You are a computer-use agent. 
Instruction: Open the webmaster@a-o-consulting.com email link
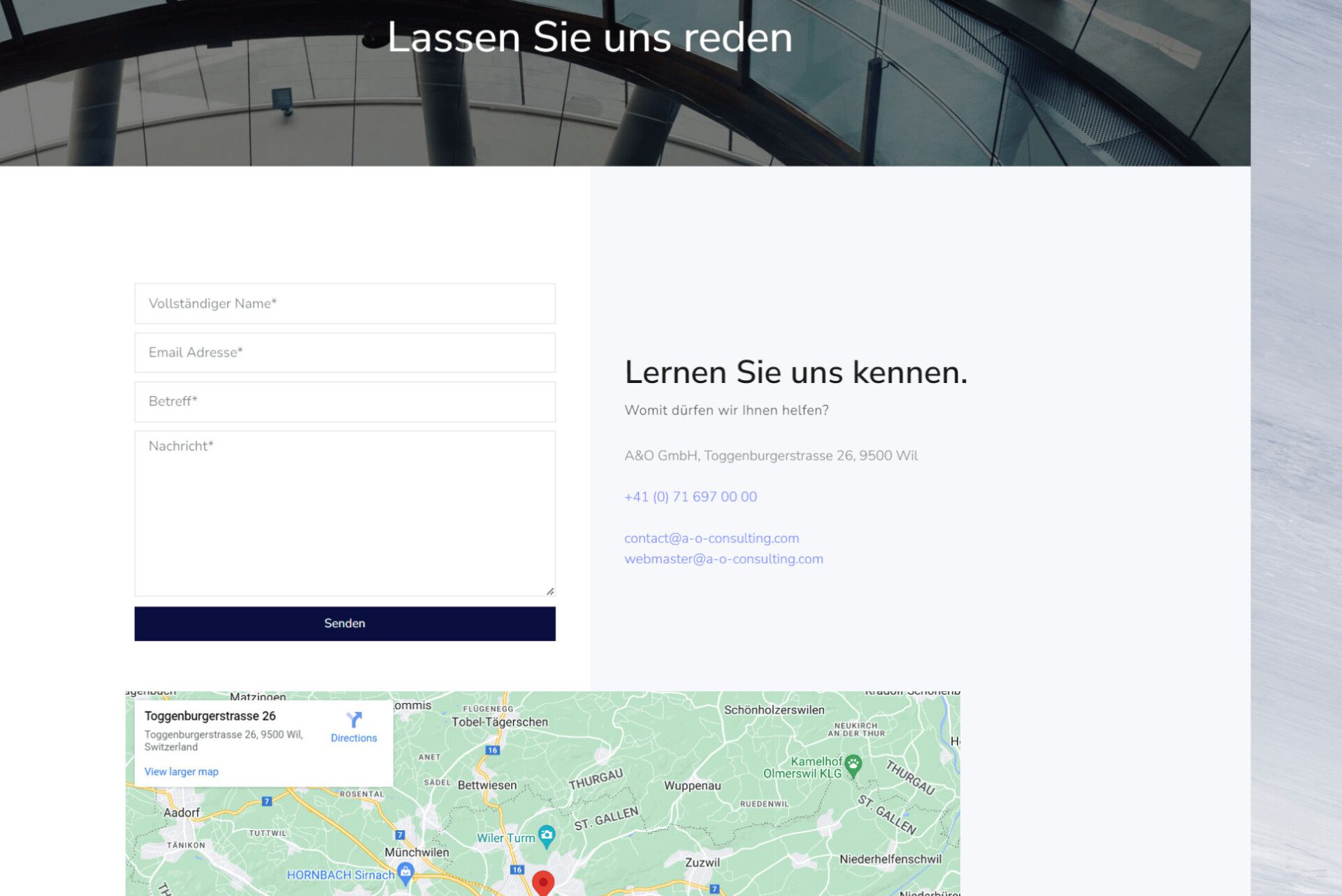(x=723, y=559)
